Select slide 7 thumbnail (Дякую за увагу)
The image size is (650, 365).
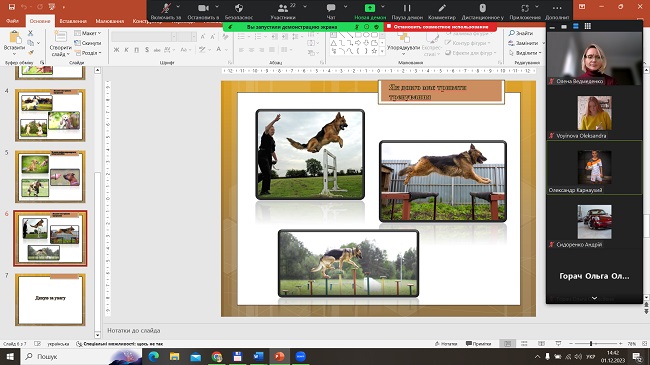(50, 299)
